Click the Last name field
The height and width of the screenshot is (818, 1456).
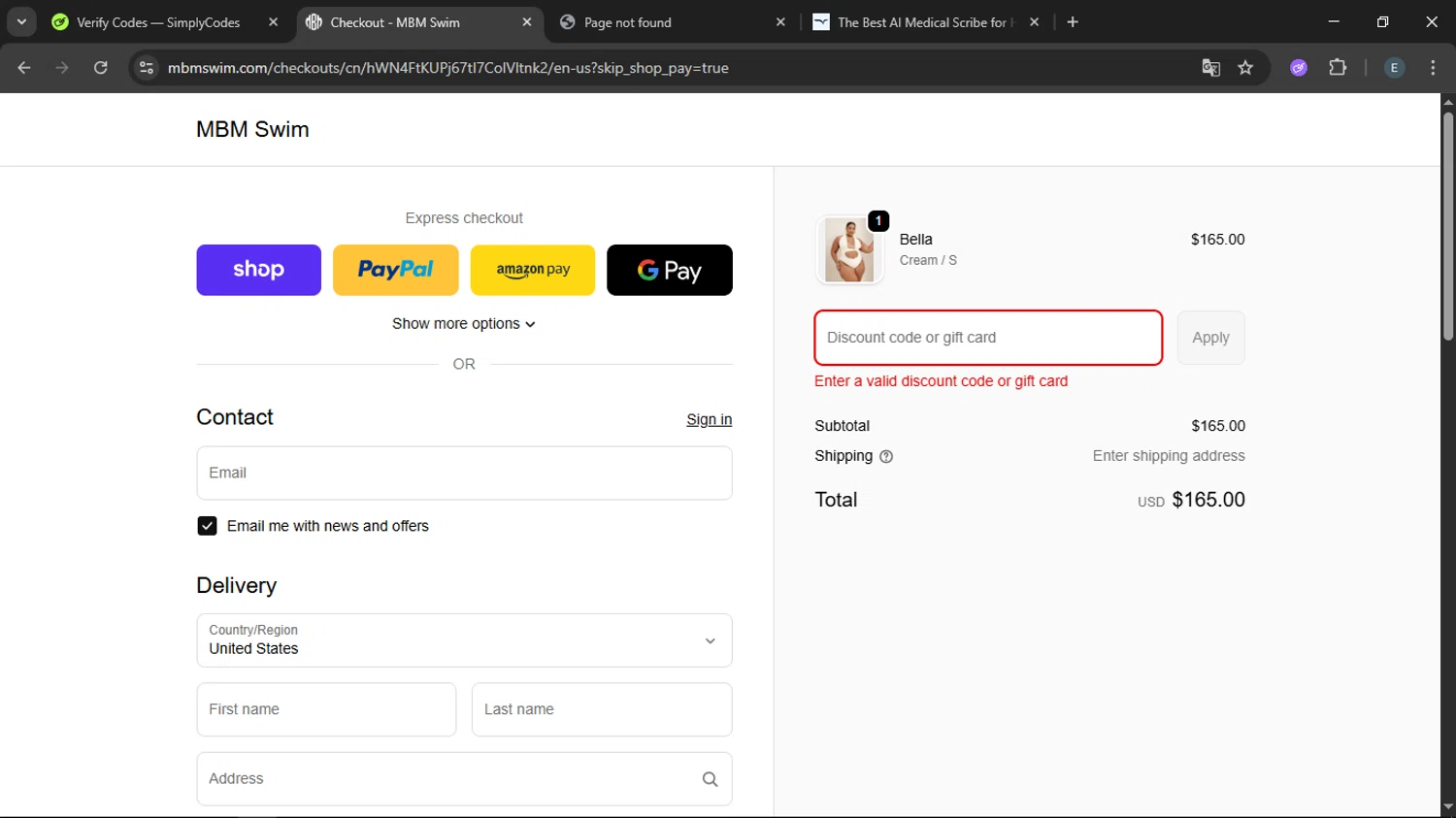coord(602,709)
